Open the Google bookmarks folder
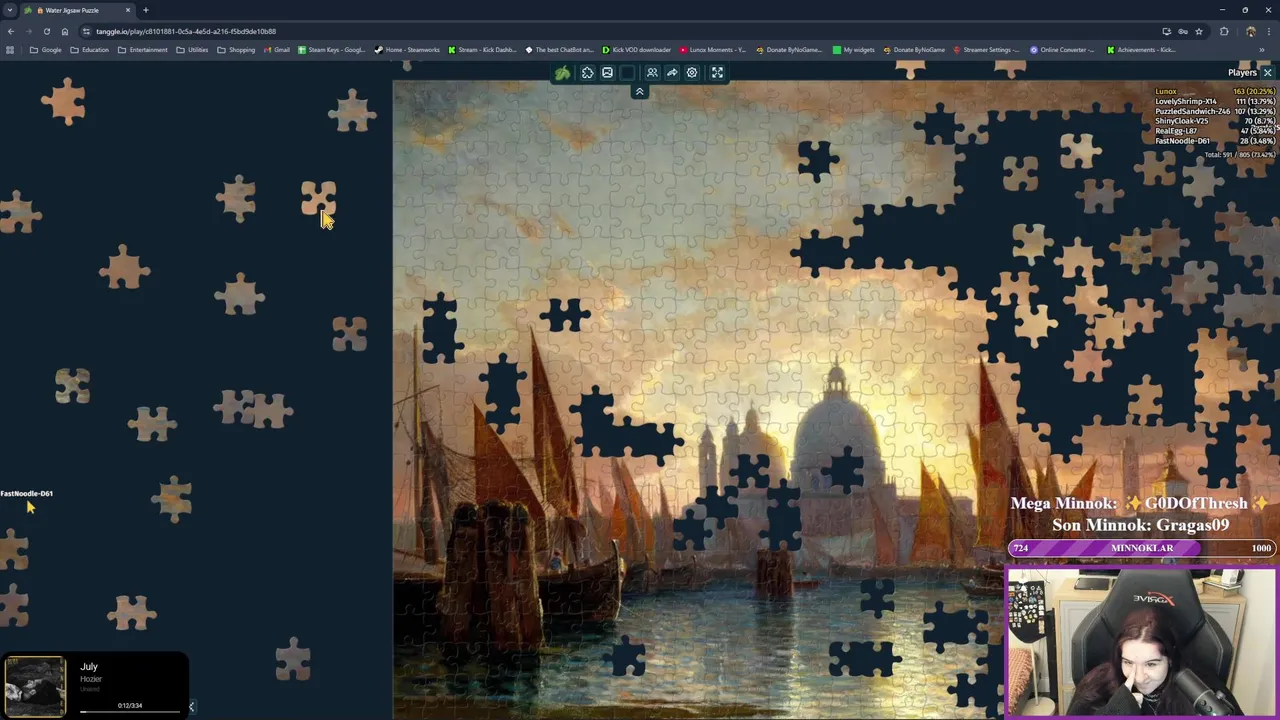This screenshot has height=720, width=1280. point(46,49)
